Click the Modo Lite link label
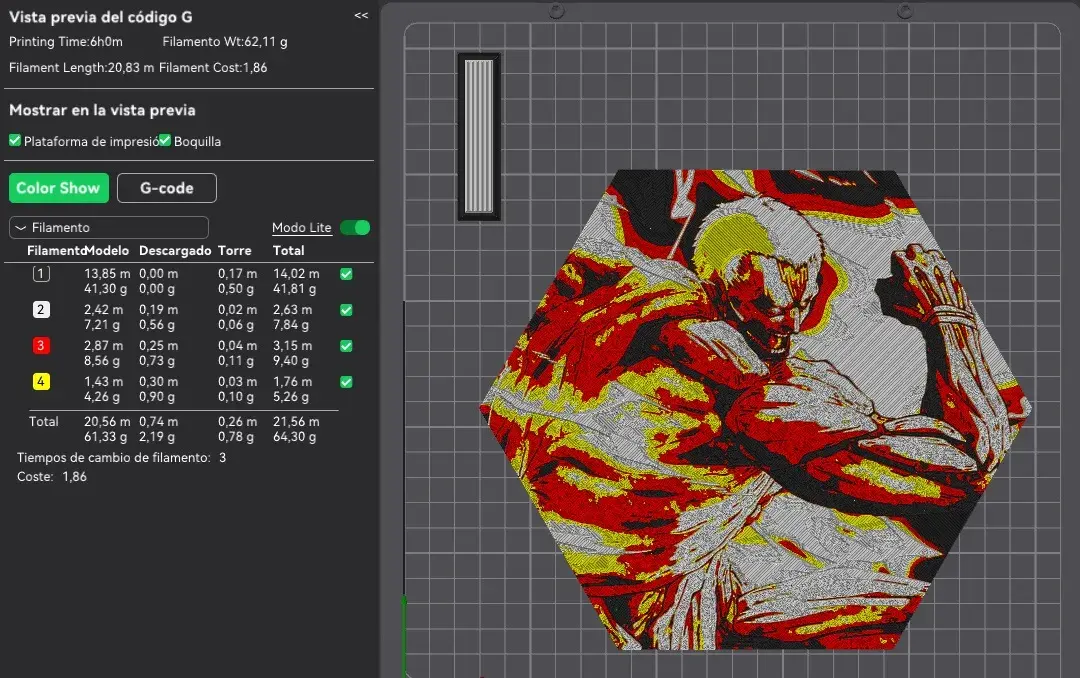Viewport: 1080px width, 678px height. (x=302, y=227)
